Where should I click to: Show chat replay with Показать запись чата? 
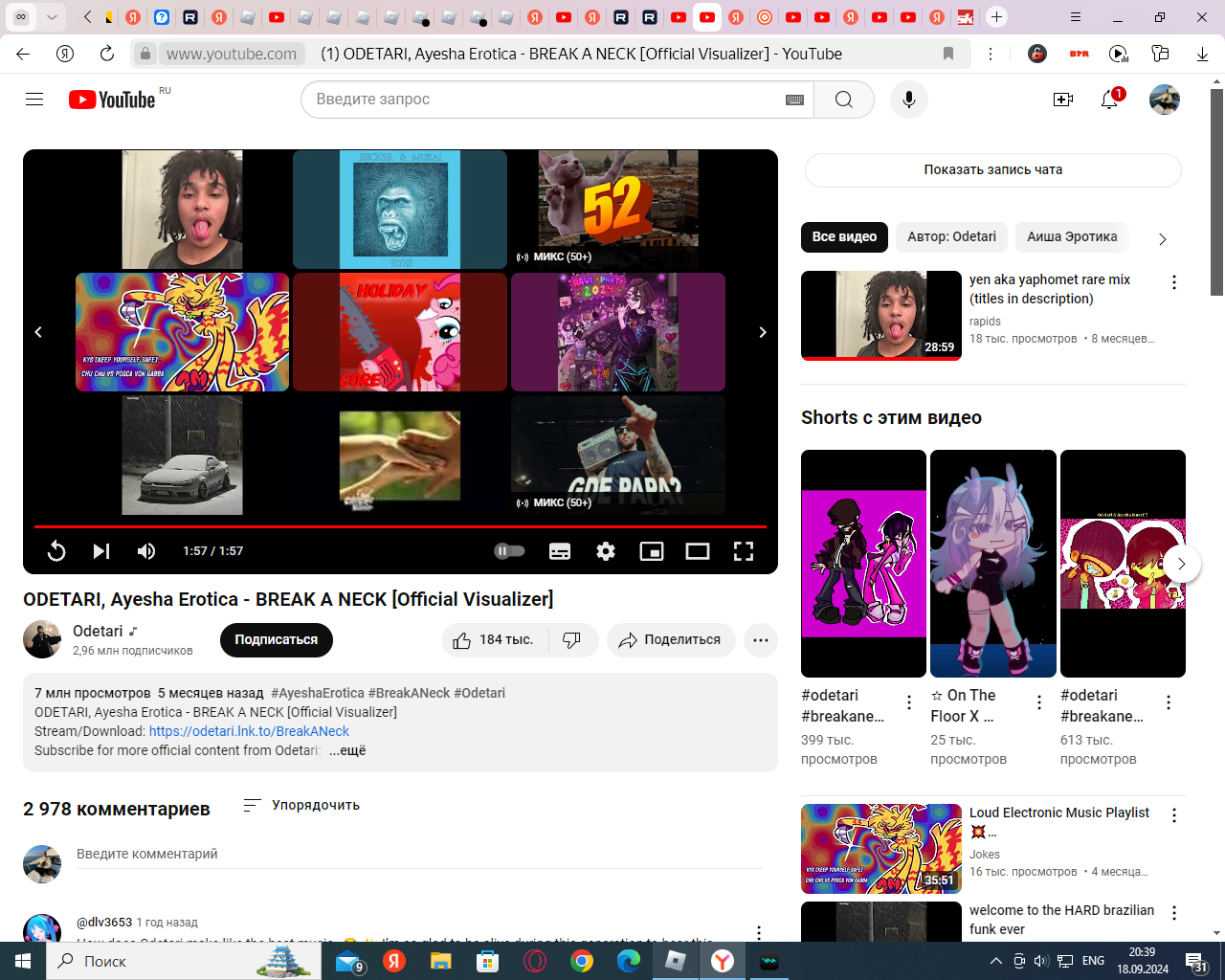point(993,169)
